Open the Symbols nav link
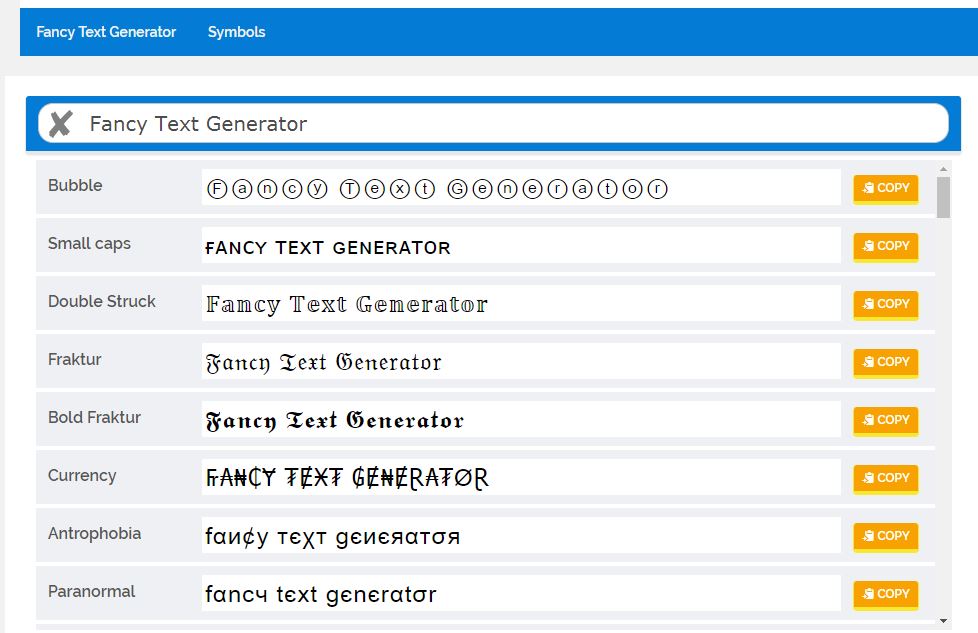 pyautogui.click(x=236, y=32)
